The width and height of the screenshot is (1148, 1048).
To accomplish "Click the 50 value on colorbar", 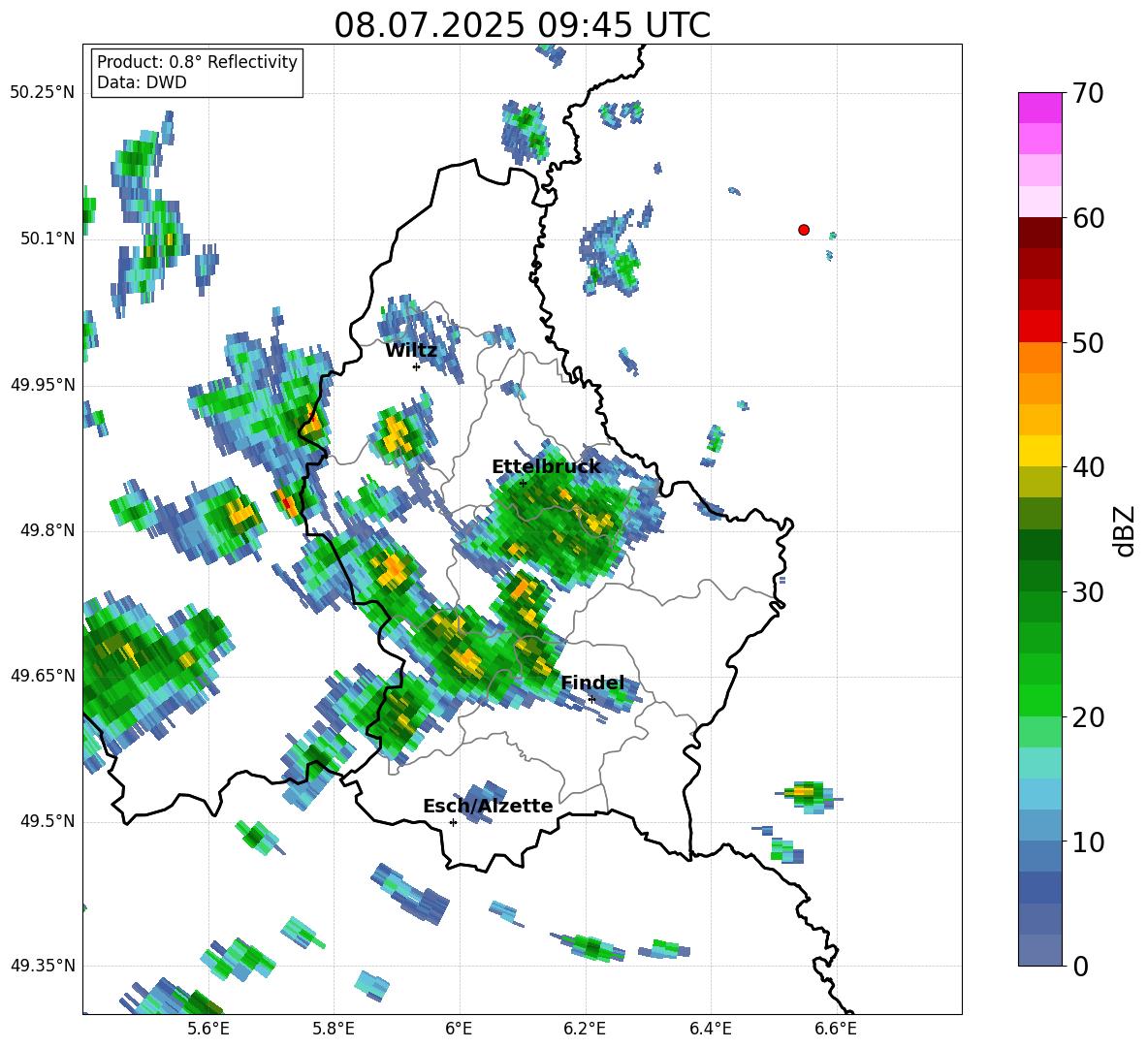I will click(x=1087, y=342).
